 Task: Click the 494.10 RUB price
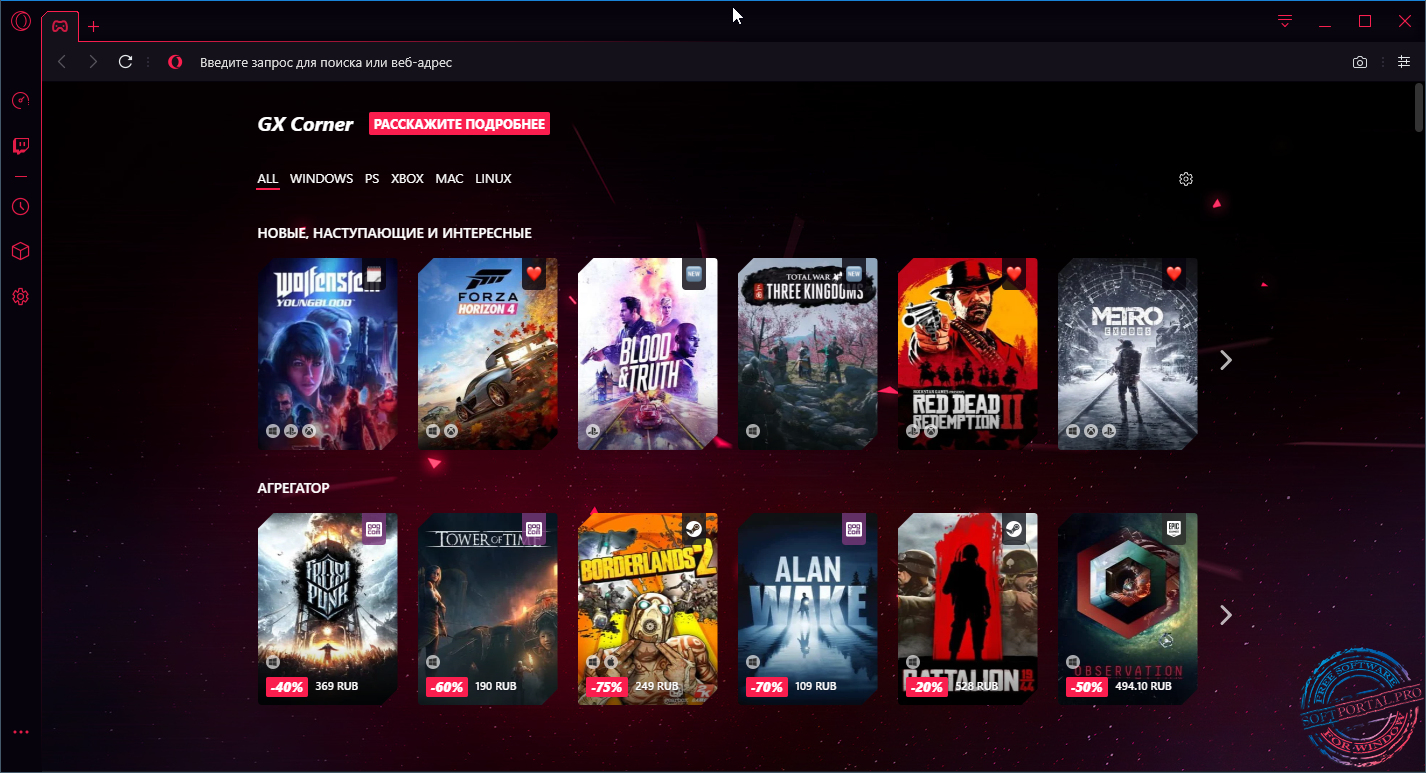coord(1143,687)
